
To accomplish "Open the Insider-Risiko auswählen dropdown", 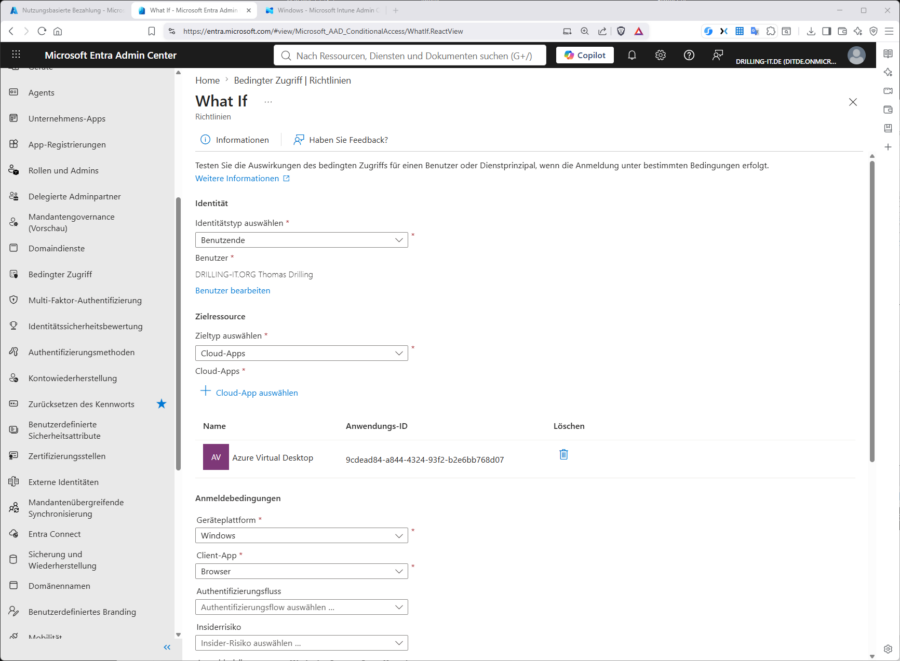I will click(x=301, y=643).
